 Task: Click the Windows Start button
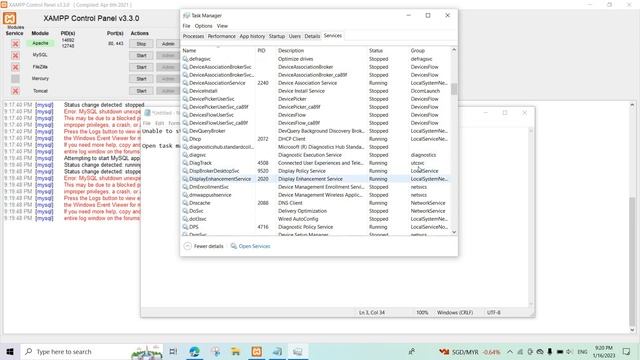click(10, 352)
